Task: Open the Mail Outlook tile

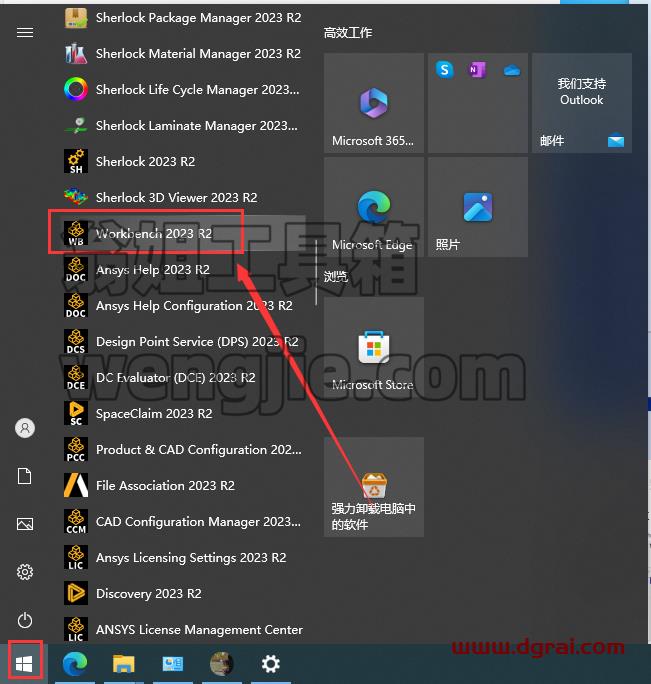Action: pyautogui.click(x=582, y=103)
